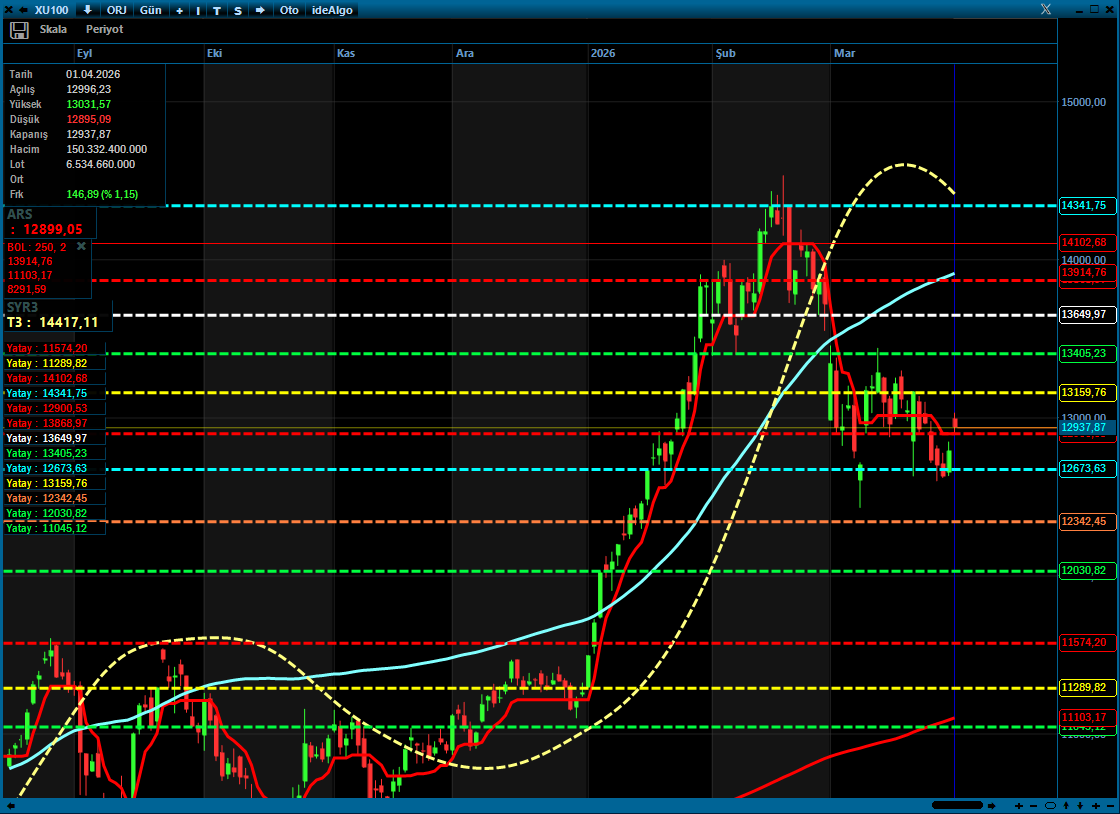Viewport: 1120px width, 814px height.
Task: Select the Yatay : 11045,12 line entry
Action: pyautogui.click(x=55, y=528)
